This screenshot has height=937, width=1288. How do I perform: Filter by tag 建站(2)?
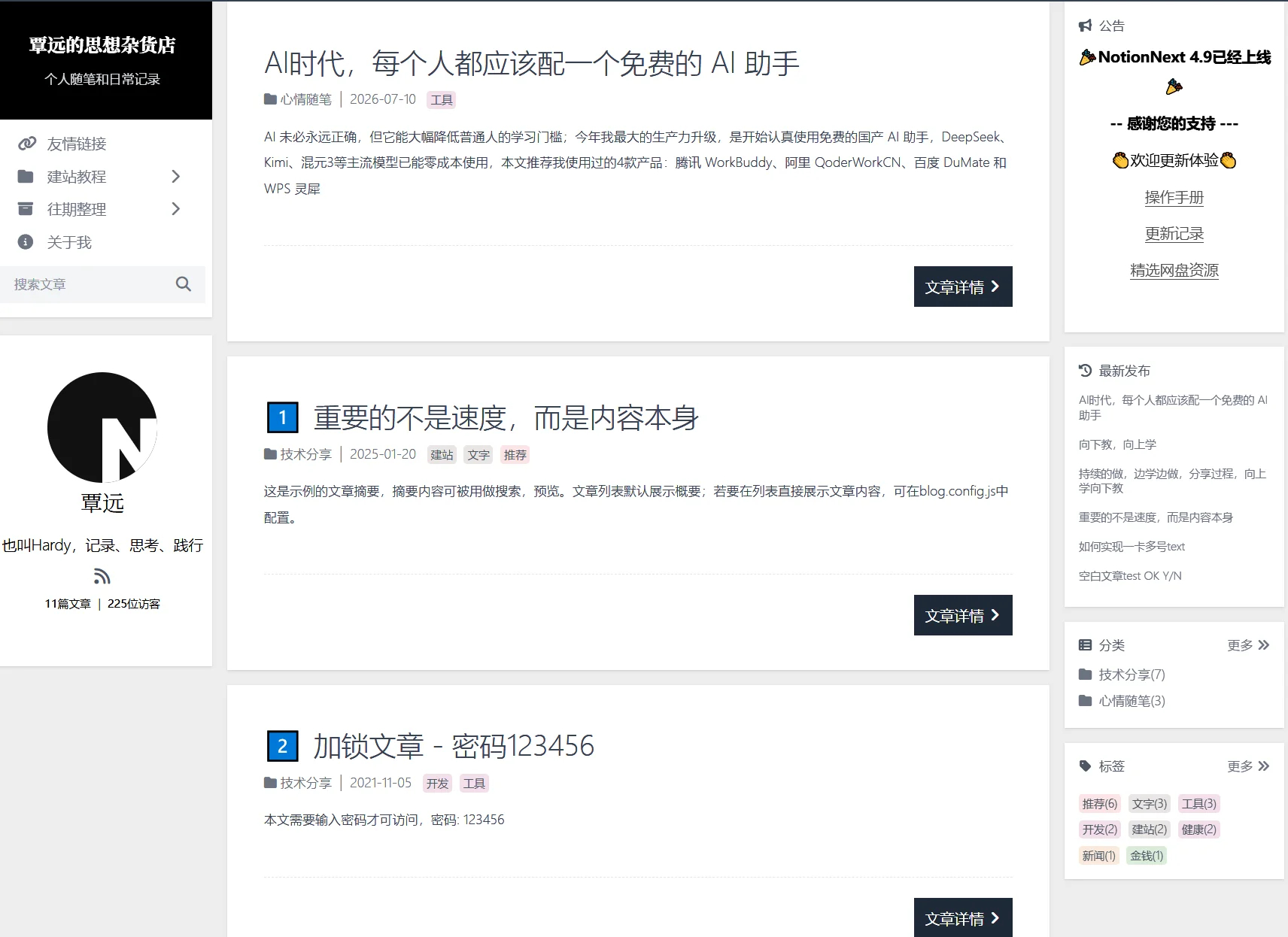pos(1150,829)
